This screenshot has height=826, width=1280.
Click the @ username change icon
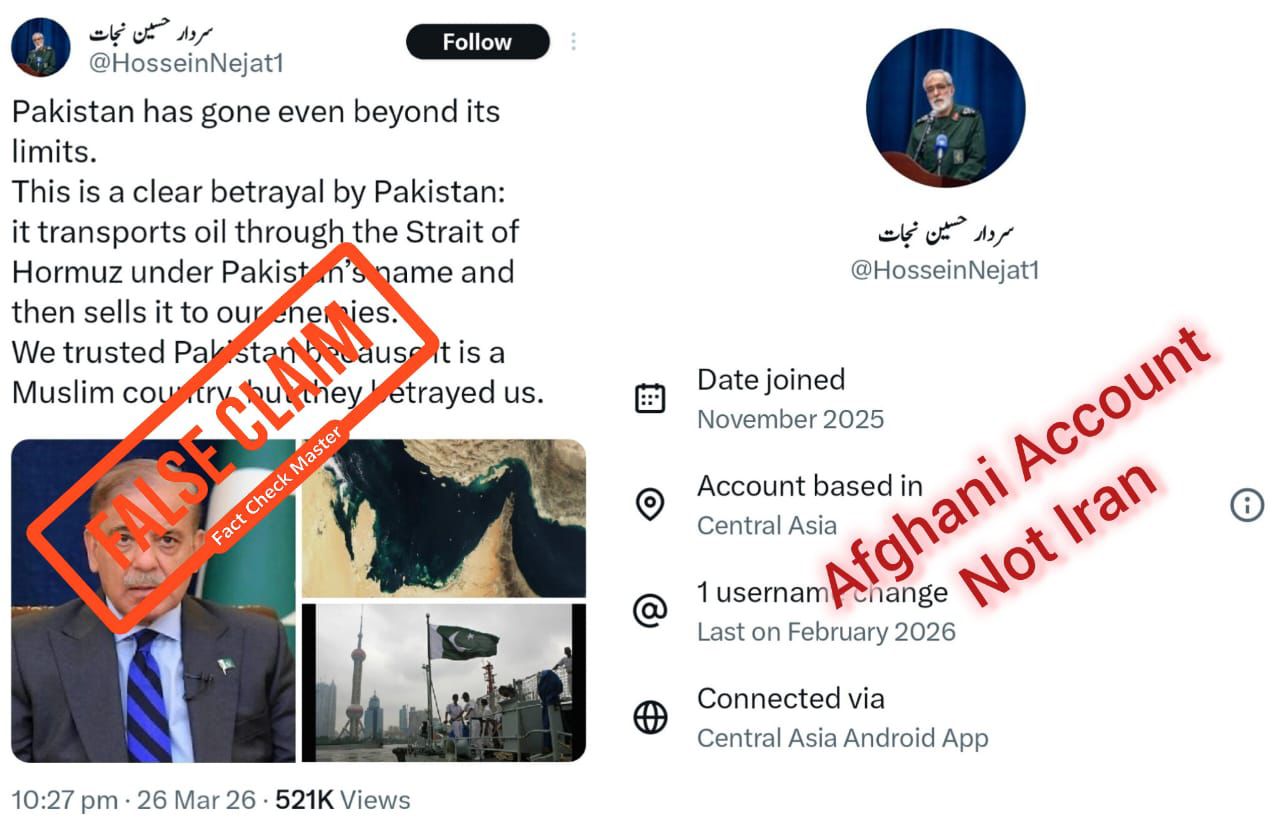point(650,611)
